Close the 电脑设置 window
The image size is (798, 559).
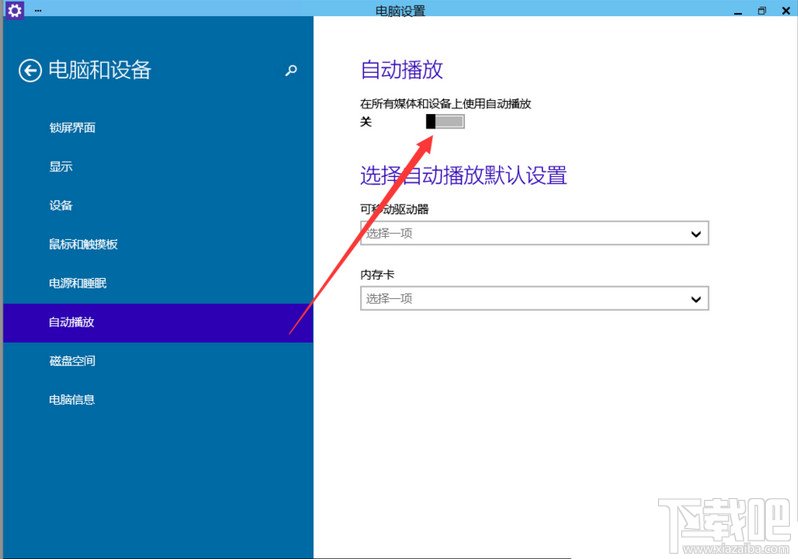pos(786,10)
